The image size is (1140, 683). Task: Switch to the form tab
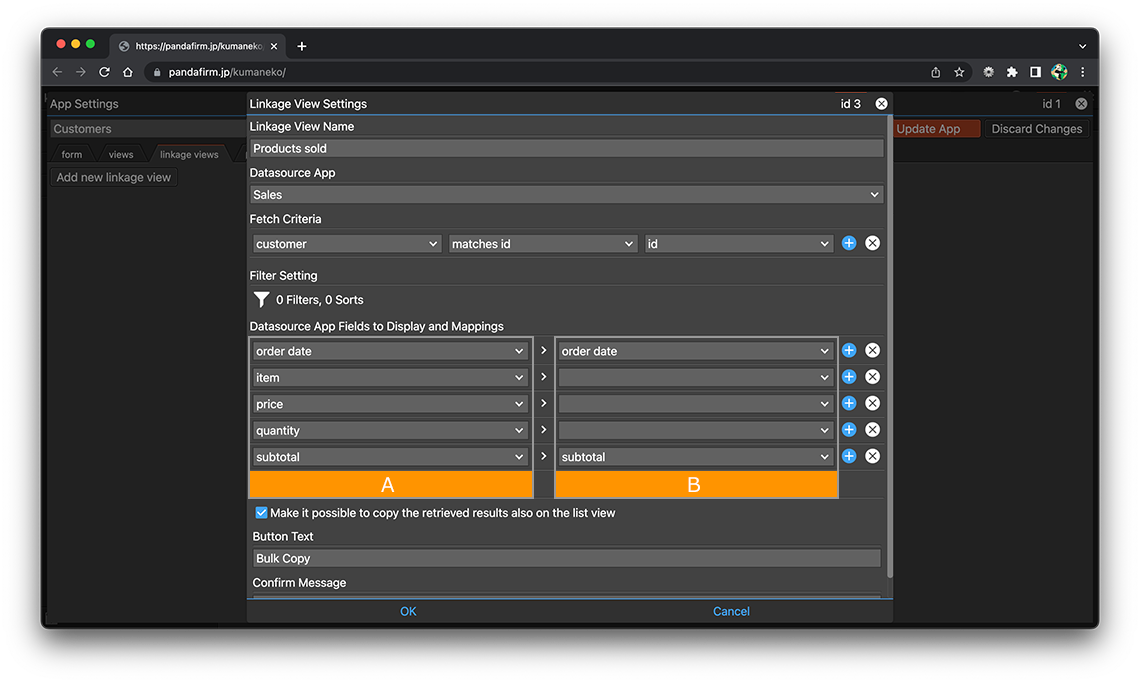coord(72,155)
